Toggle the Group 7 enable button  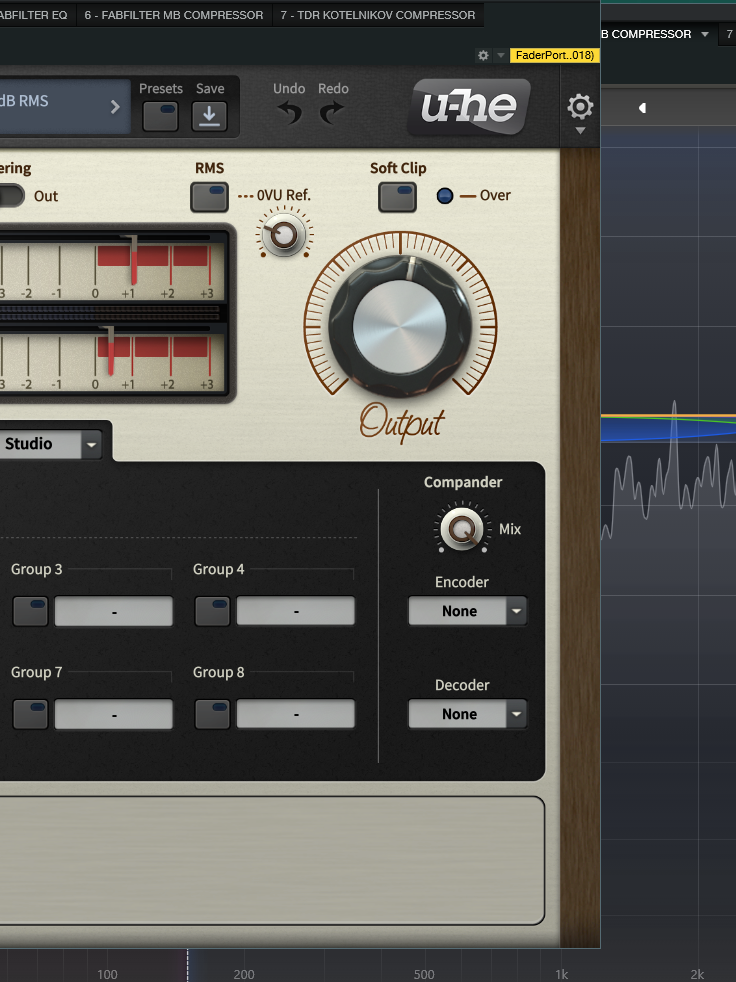coord(31,715)
